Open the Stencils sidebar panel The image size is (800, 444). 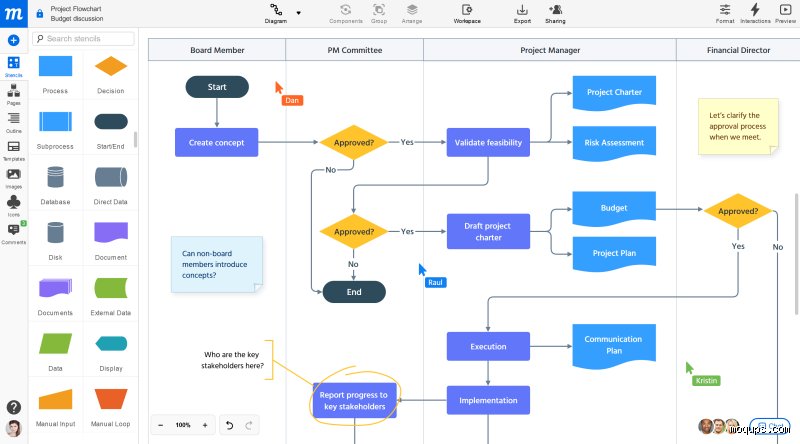pos(14,67)
